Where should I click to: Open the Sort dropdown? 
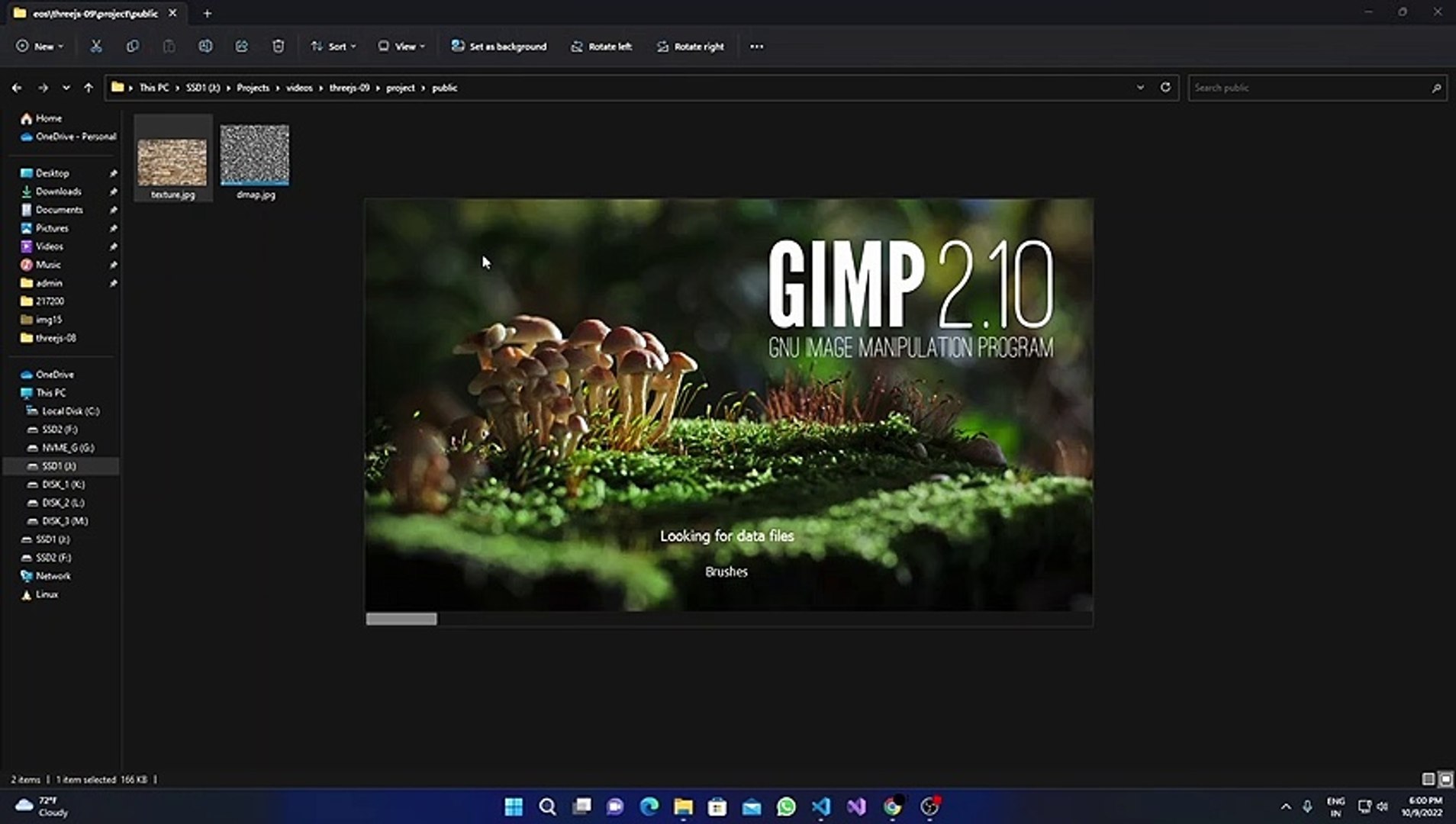tap(333, 47)
